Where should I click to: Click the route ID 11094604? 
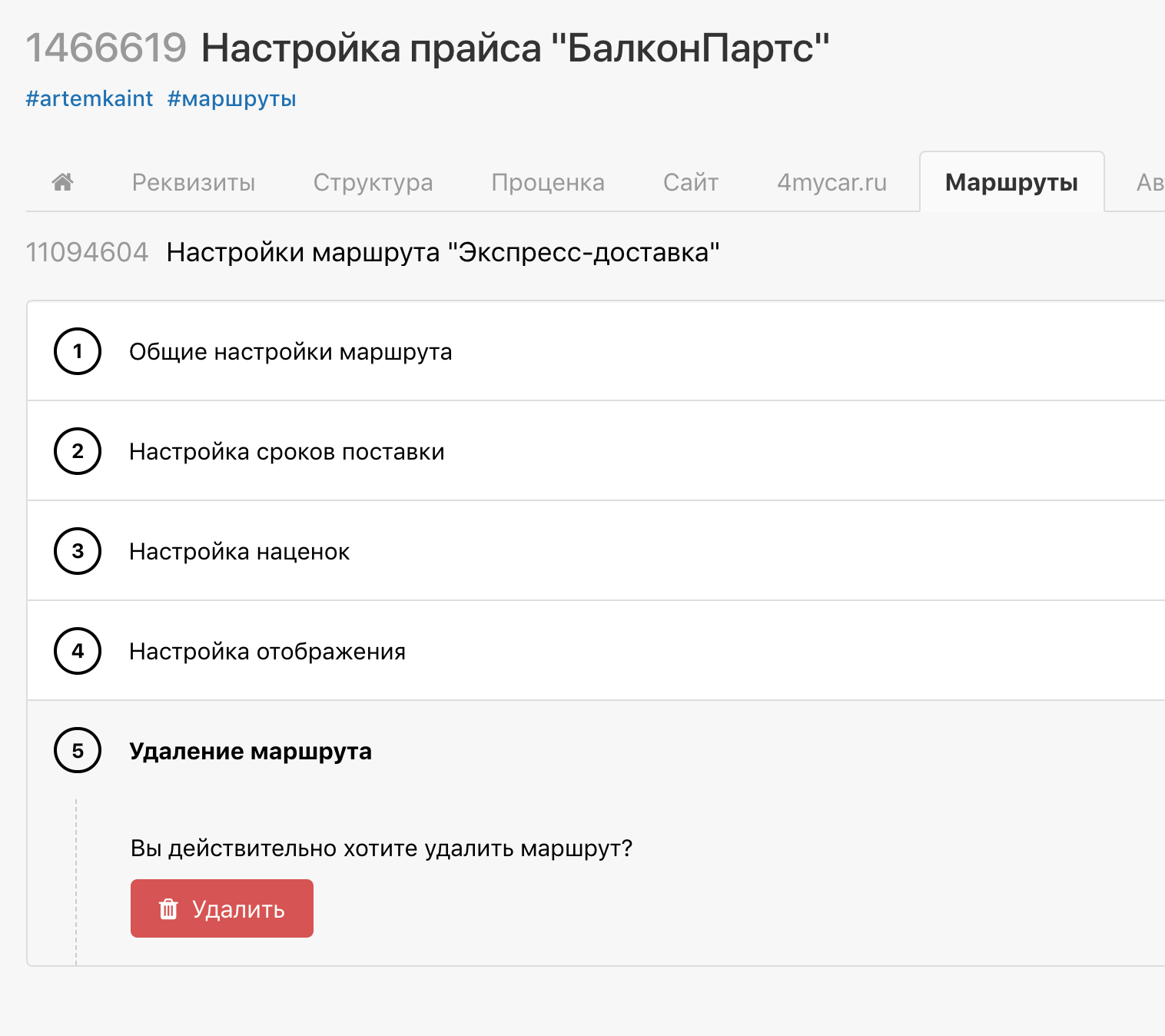pos(87,252)
